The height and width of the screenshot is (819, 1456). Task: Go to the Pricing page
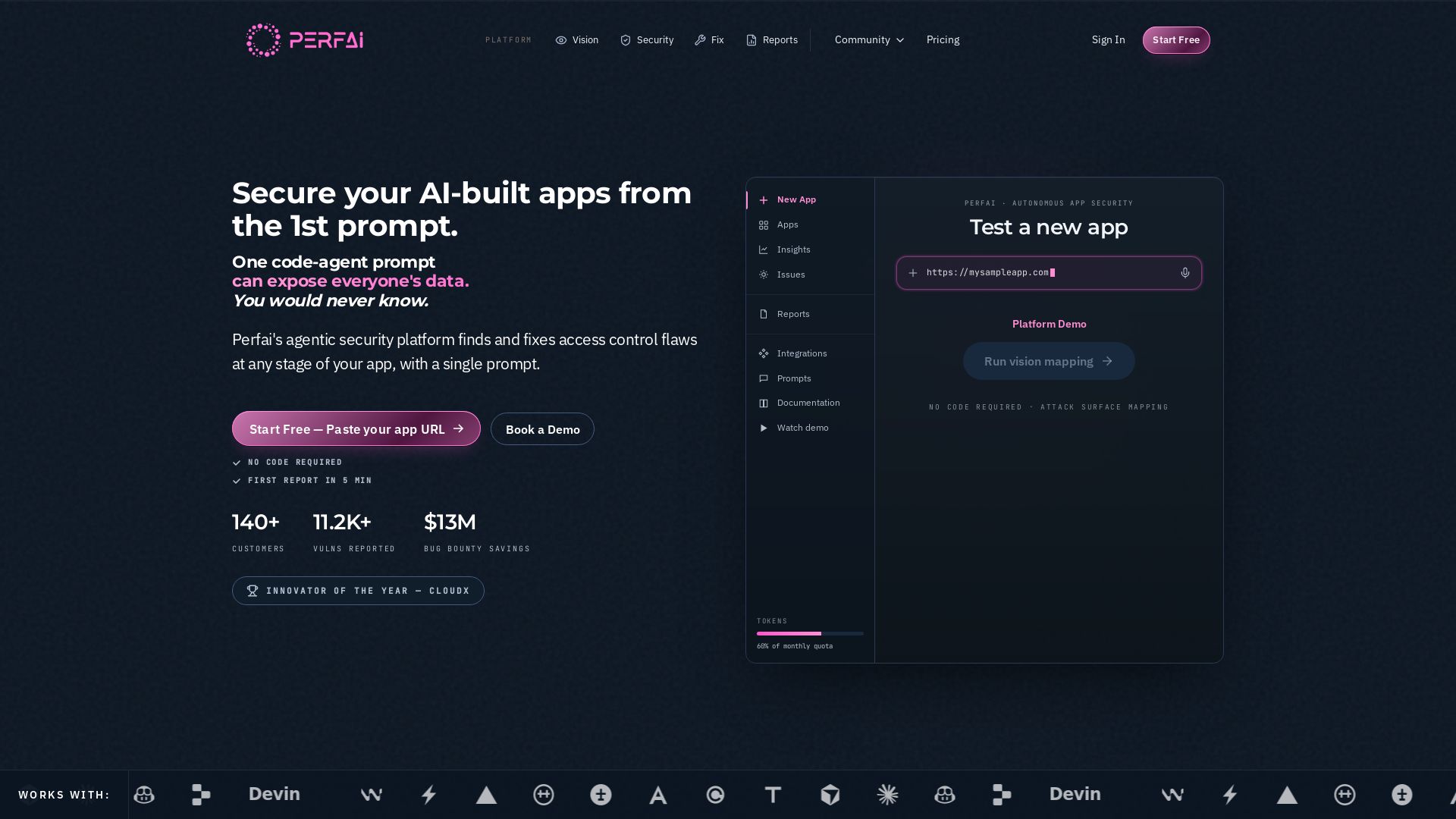point(943,40)
